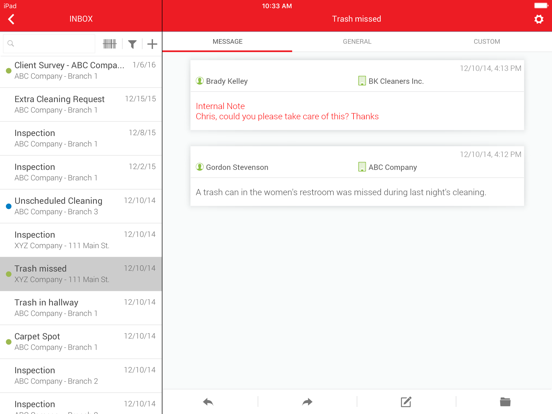Switch to the GENERAL tab
The height and width of the screenshot is (414, 552).
(x=357, y=42)
